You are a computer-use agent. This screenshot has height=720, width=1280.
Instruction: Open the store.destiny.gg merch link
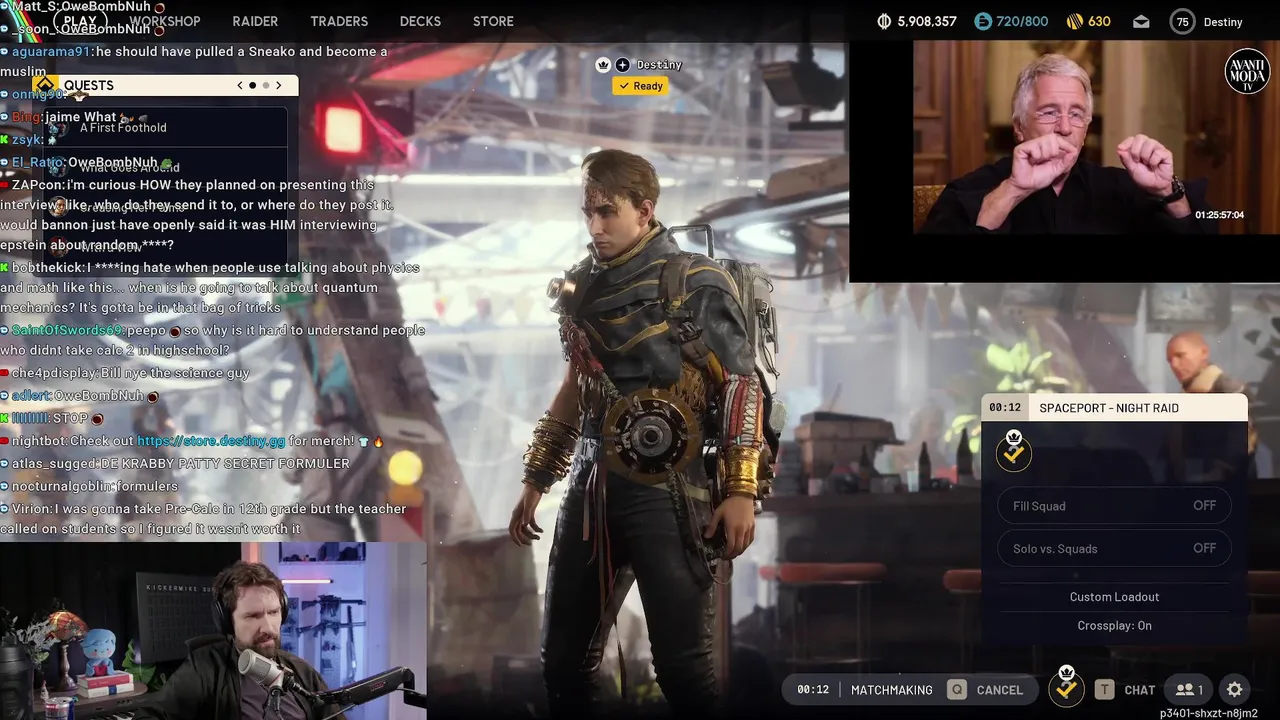[211, 441]
